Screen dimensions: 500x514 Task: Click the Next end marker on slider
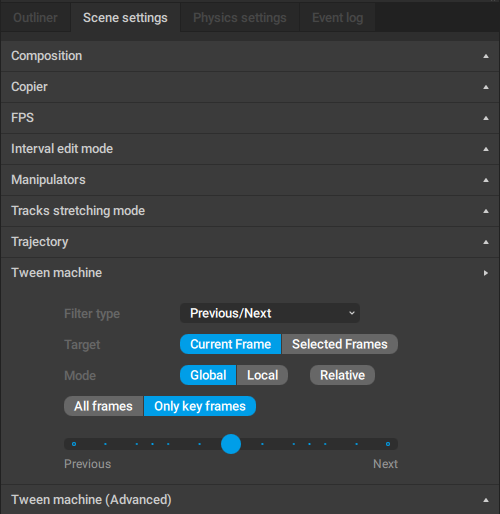point(388,444)
